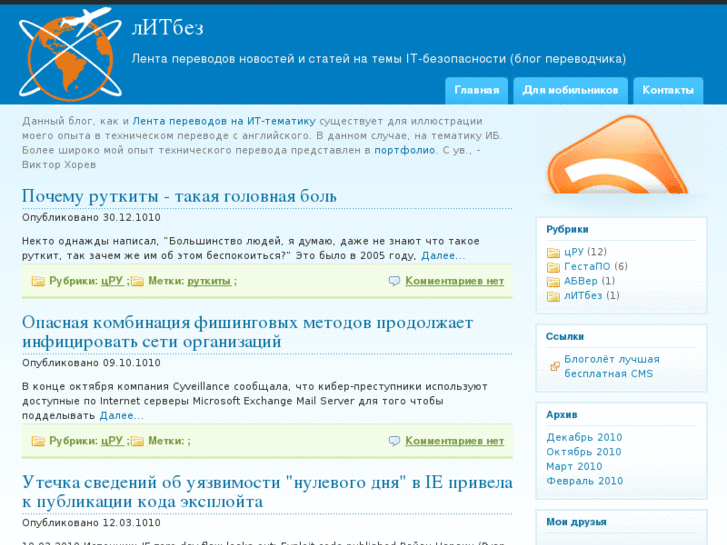Open Лента переводов на ИТ-тематику link

click(x=224, y=121)
